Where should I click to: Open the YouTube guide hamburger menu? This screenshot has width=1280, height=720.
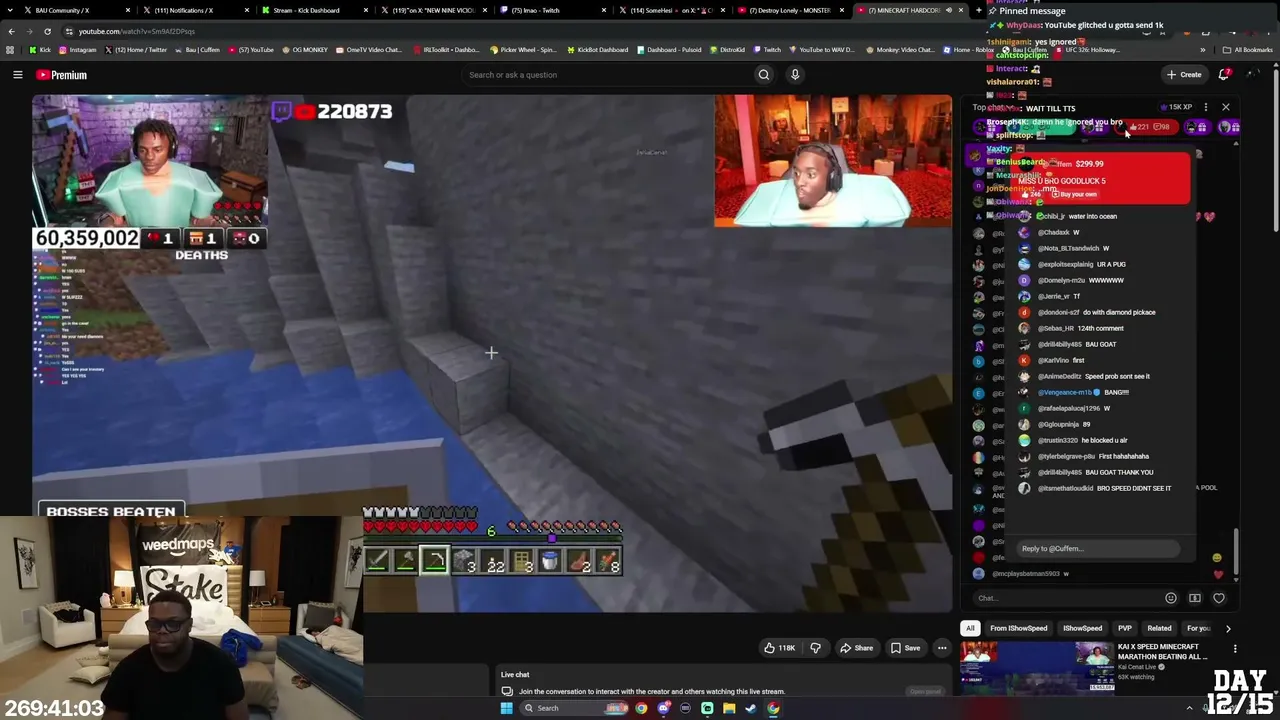pyautogui.click(x=17, y=75)
